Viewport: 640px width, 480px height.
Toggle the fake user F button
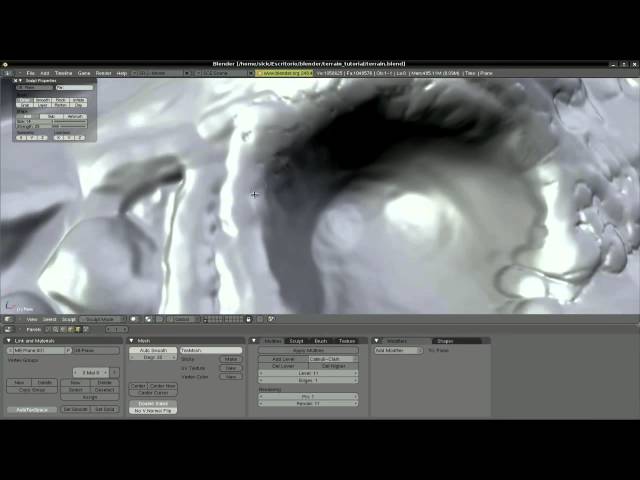(68, 350)
